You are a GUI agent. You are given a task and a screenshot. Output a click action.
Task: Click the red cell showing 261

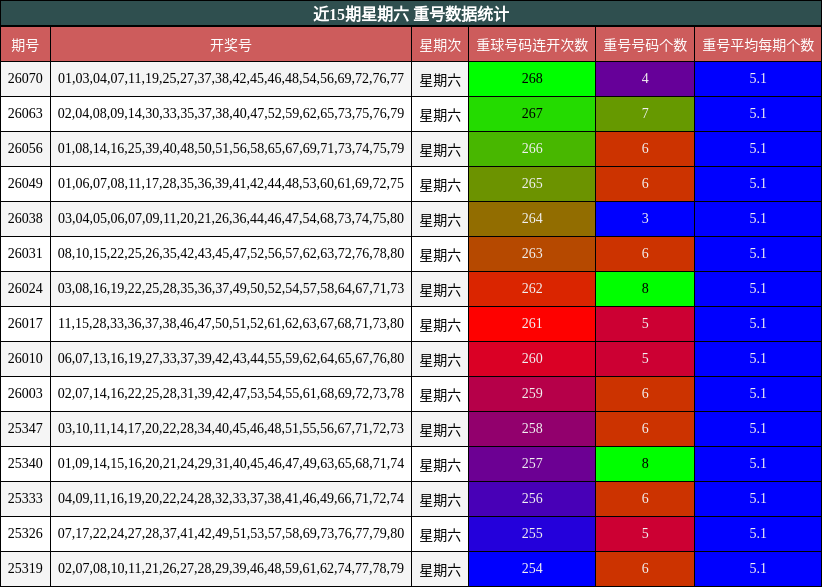tap(532, 323)
